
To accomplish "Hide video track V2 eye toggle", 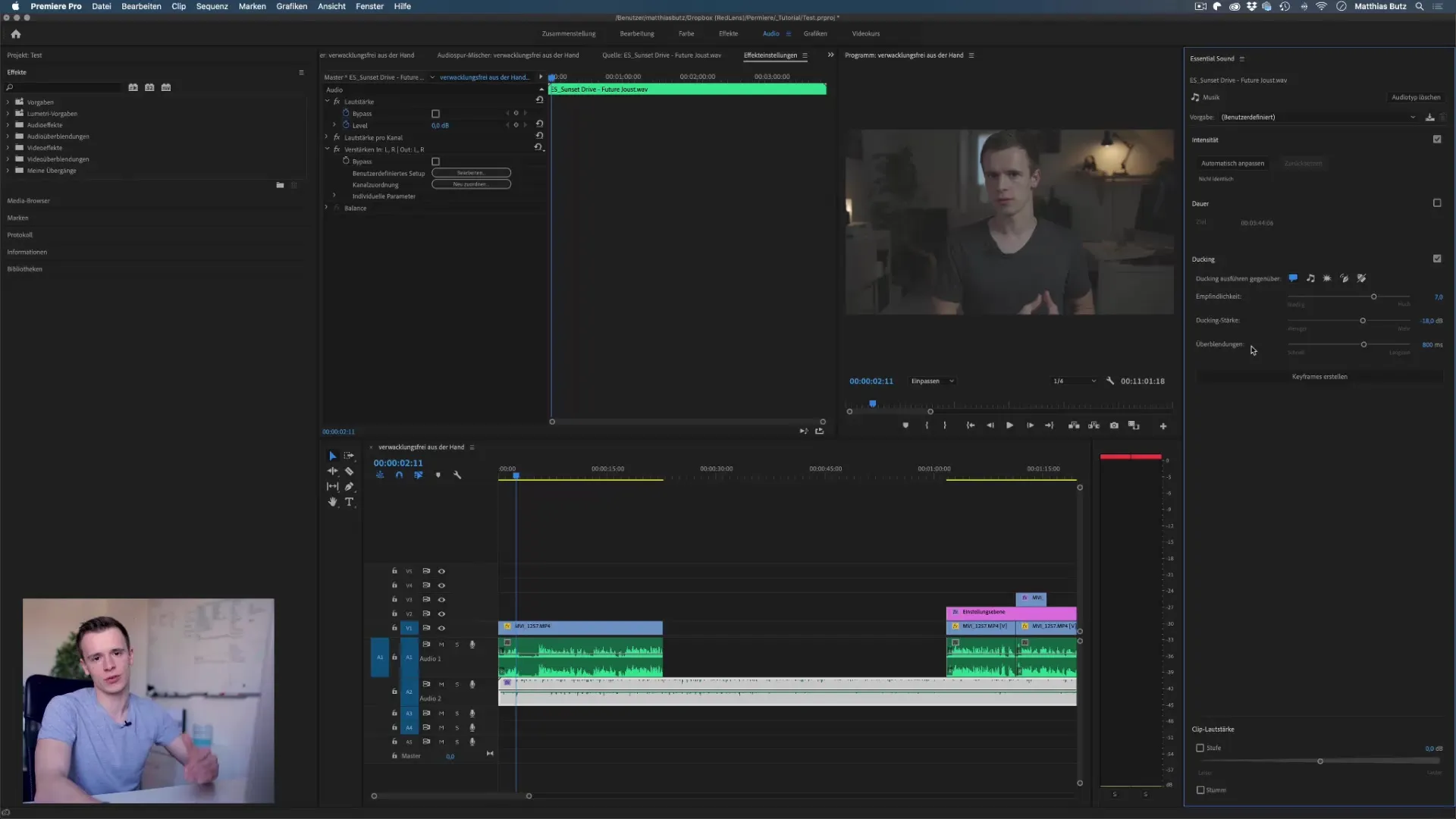I will point(441,614).
